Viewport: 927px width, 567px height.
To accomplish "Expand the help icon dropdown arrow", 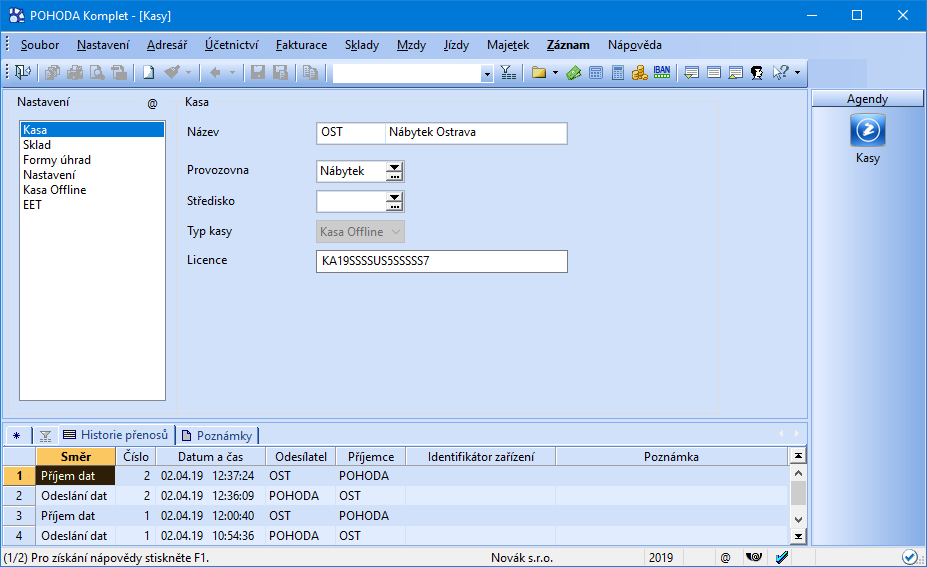I will click(x=798, y=73).
